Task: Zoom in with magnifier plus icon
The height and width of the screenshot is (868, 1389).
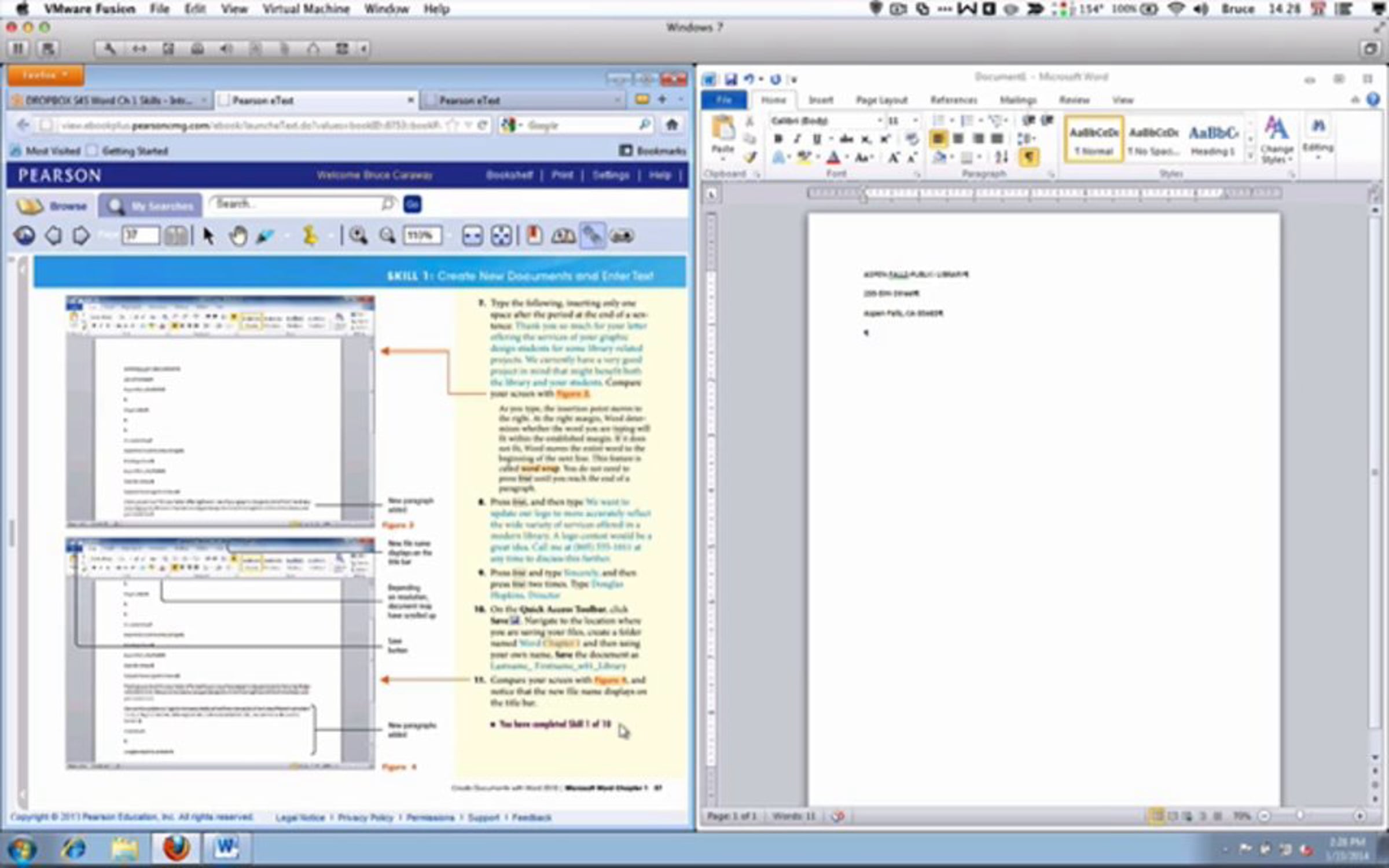Action: (x=358, y=236)
